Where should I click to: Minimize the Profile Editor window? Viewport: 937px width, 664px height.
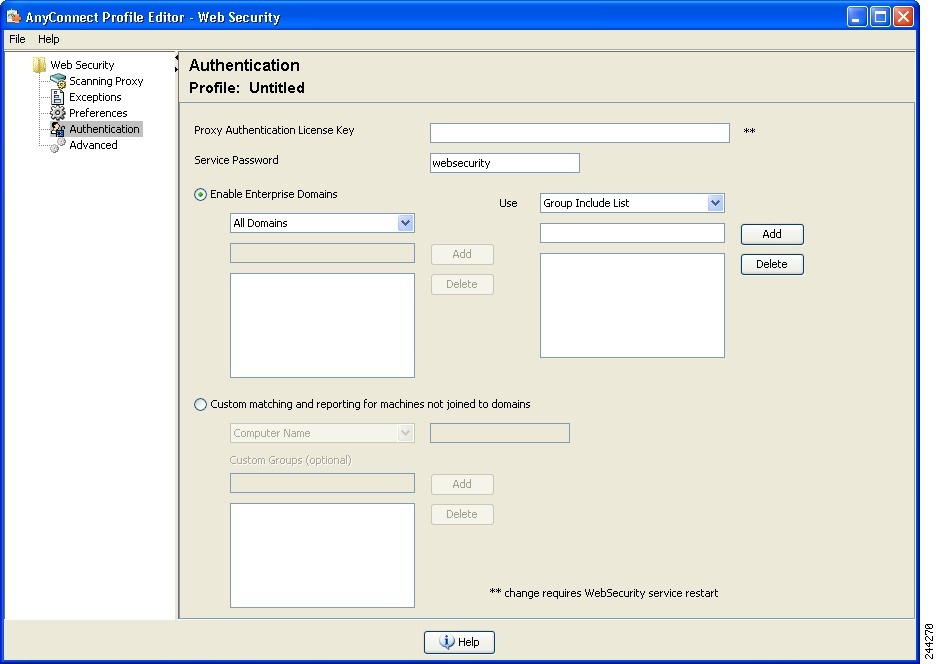point(857,16)
